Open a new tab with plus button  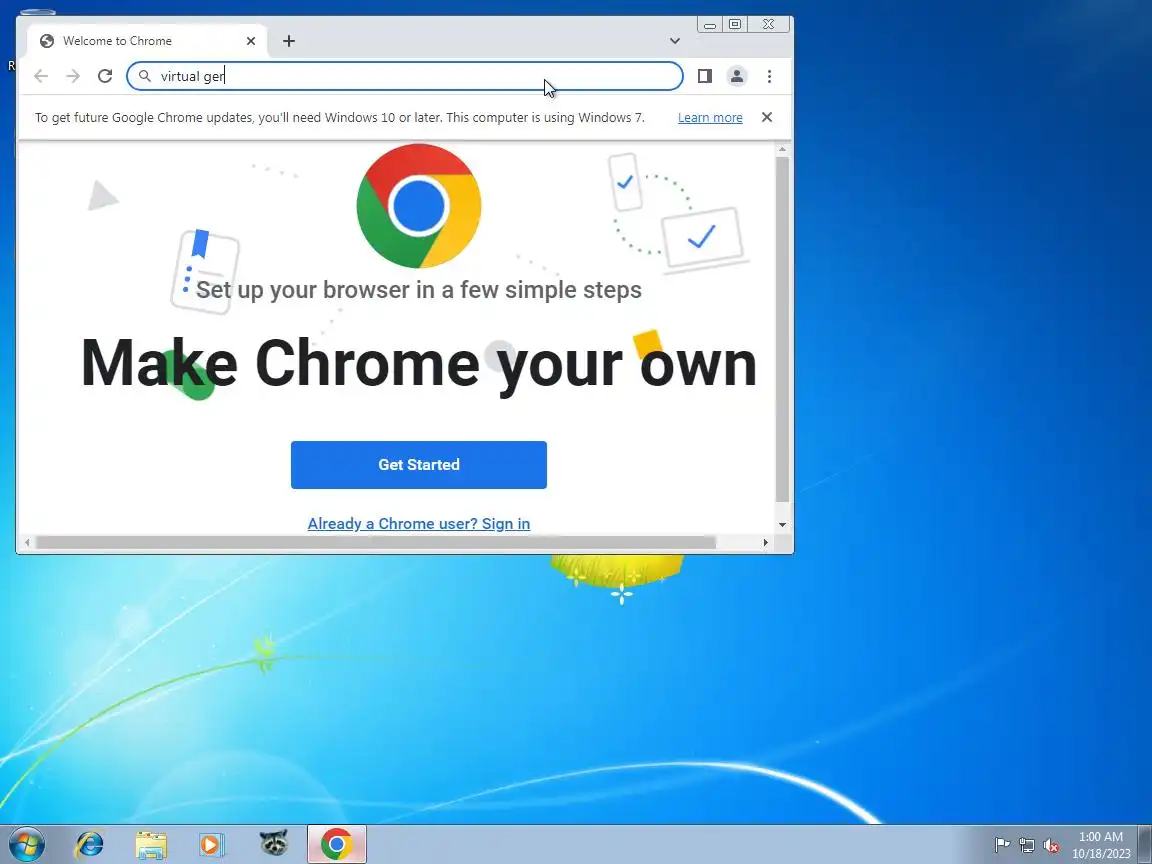(x=289, y=40)
